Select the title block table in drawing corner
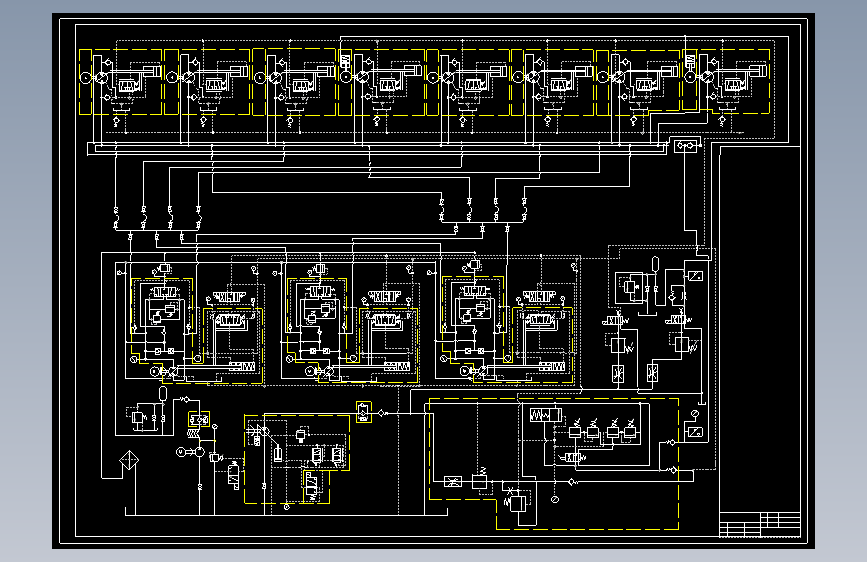The image size is (867, 562). (760, 524)
